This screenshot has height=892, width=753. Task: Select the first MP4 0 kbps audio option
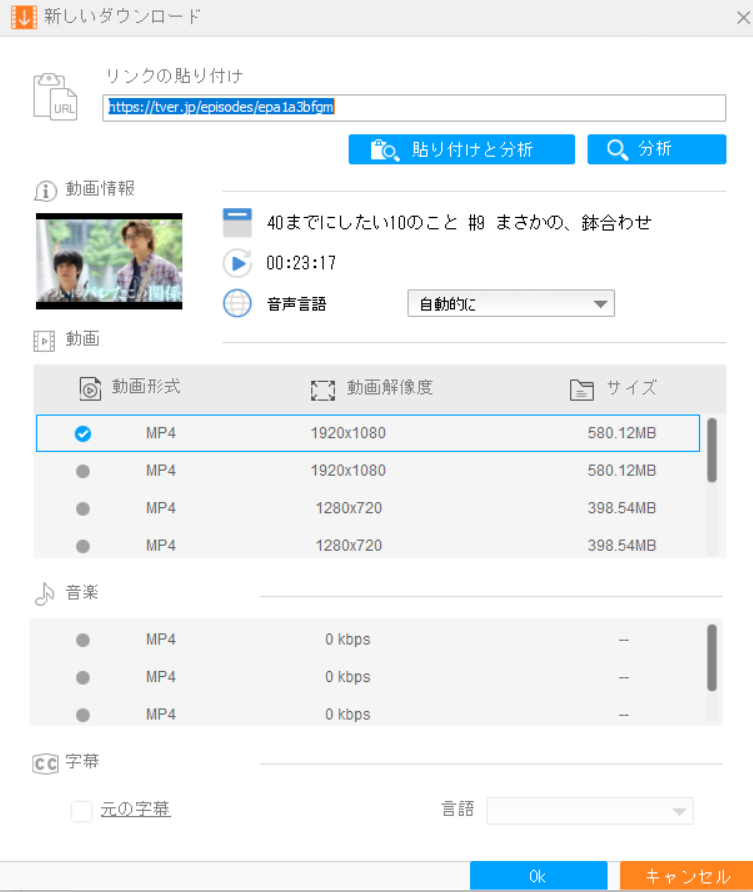83,640
